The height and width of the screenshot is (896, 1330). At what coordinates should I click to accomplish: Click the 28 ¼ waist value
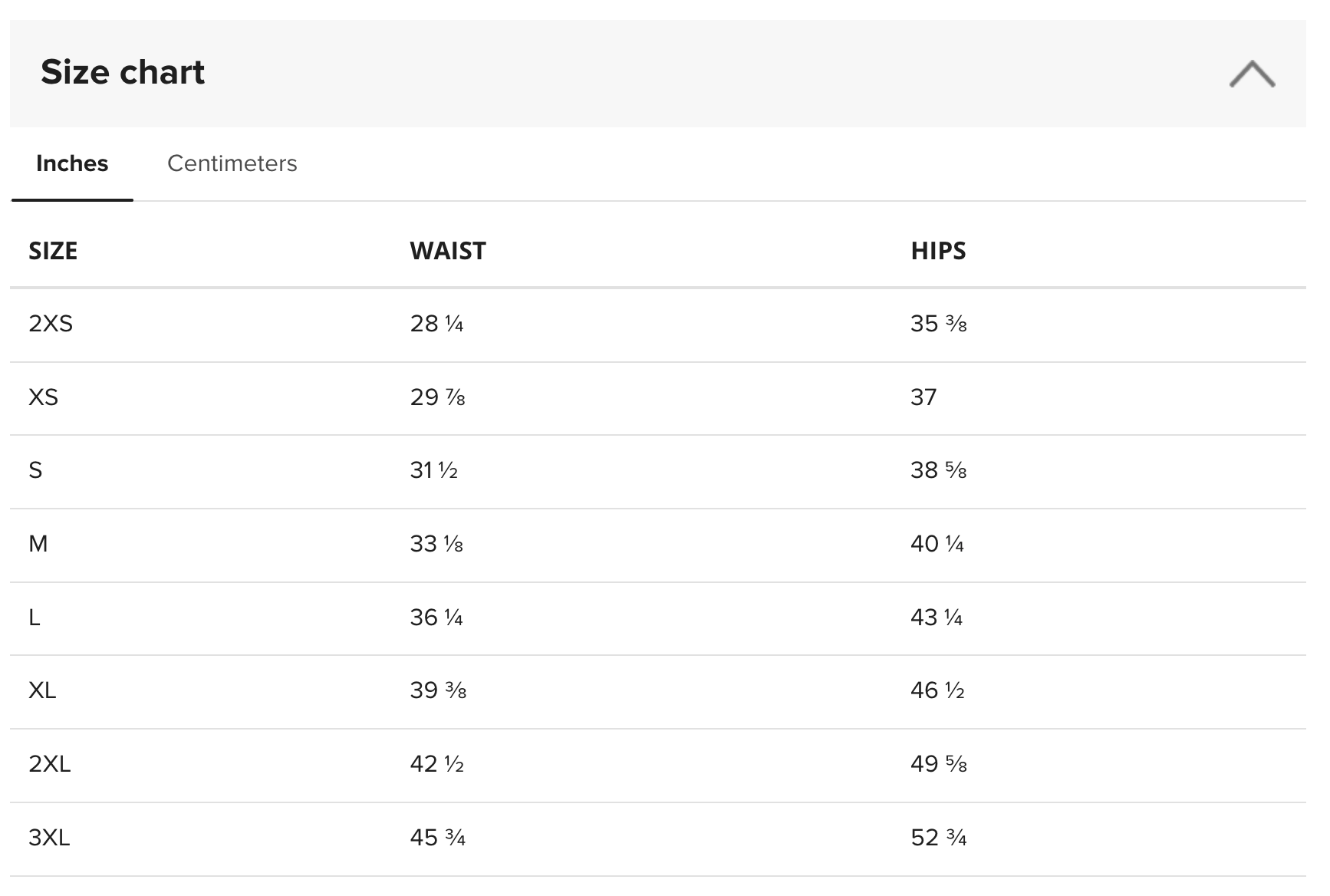click(436, 324)
